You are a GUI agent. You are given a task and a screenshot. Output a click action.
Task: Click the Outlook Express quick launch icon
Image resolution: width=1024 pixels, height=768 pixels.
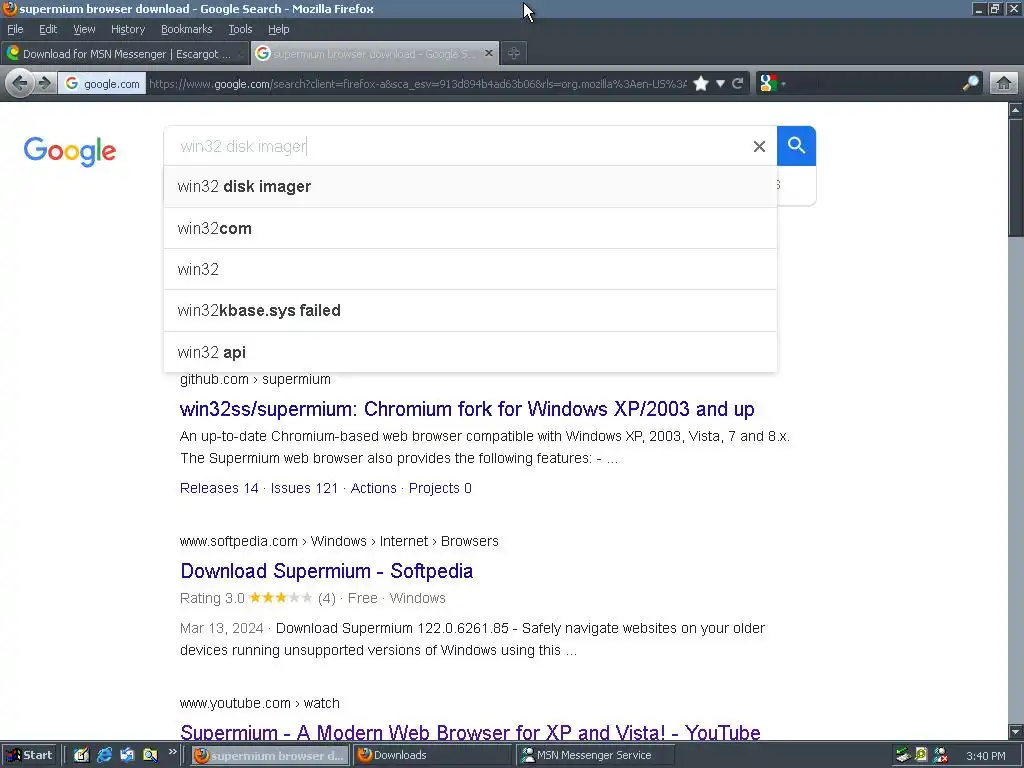(127, 755)
